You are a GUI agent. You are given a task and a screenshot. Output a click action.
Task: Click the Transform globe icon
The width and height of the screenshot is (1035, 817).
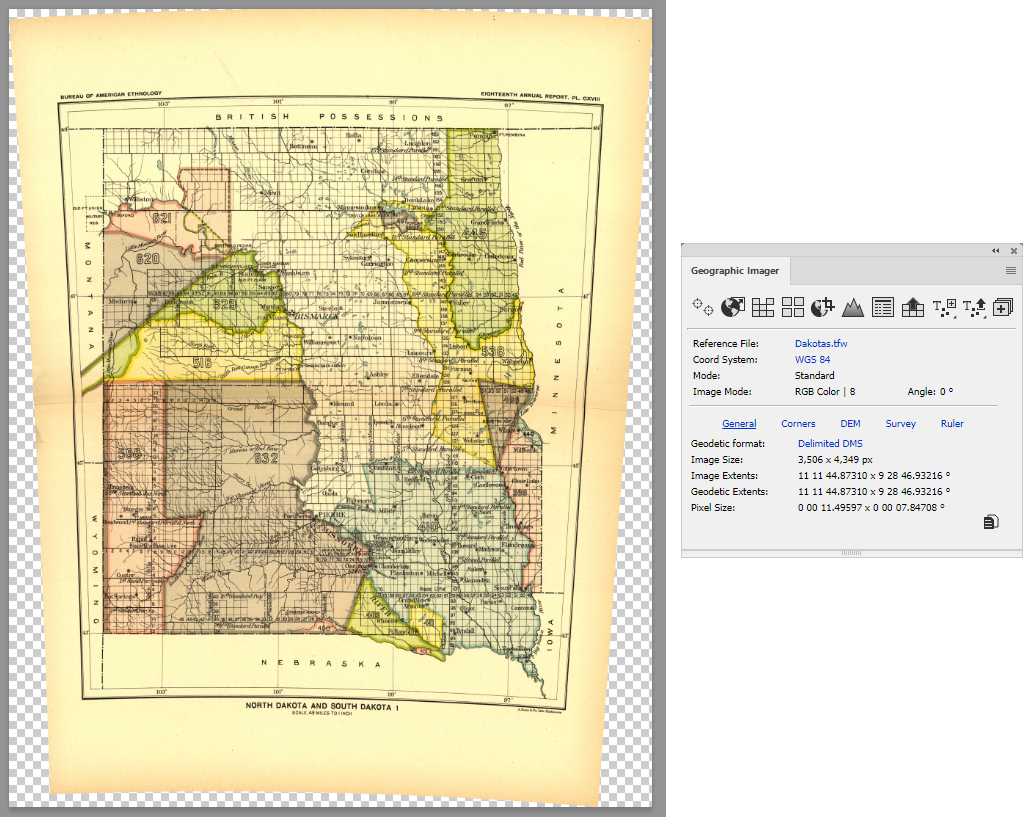732,307
